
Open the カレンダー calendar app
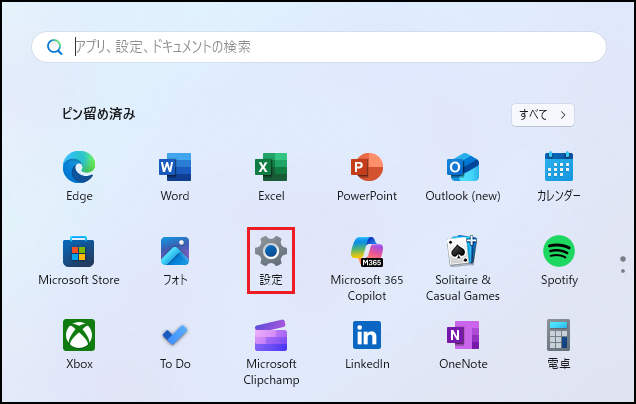point(558,167)
